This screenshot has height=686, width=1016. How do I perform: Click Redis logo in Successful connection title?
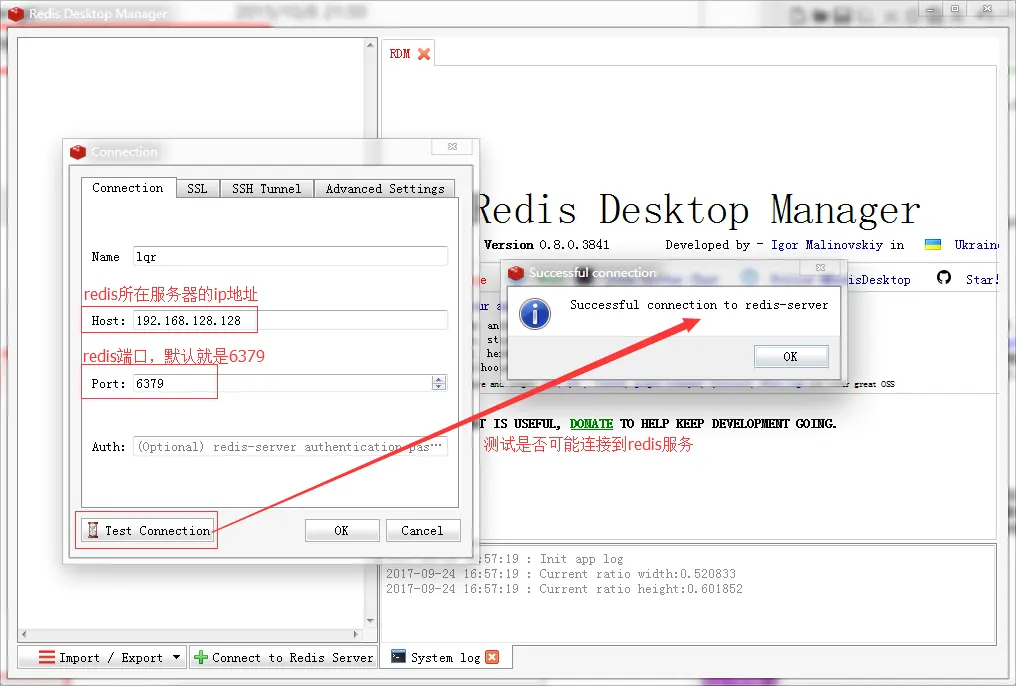pyautogui.click(x=516, y=273)
